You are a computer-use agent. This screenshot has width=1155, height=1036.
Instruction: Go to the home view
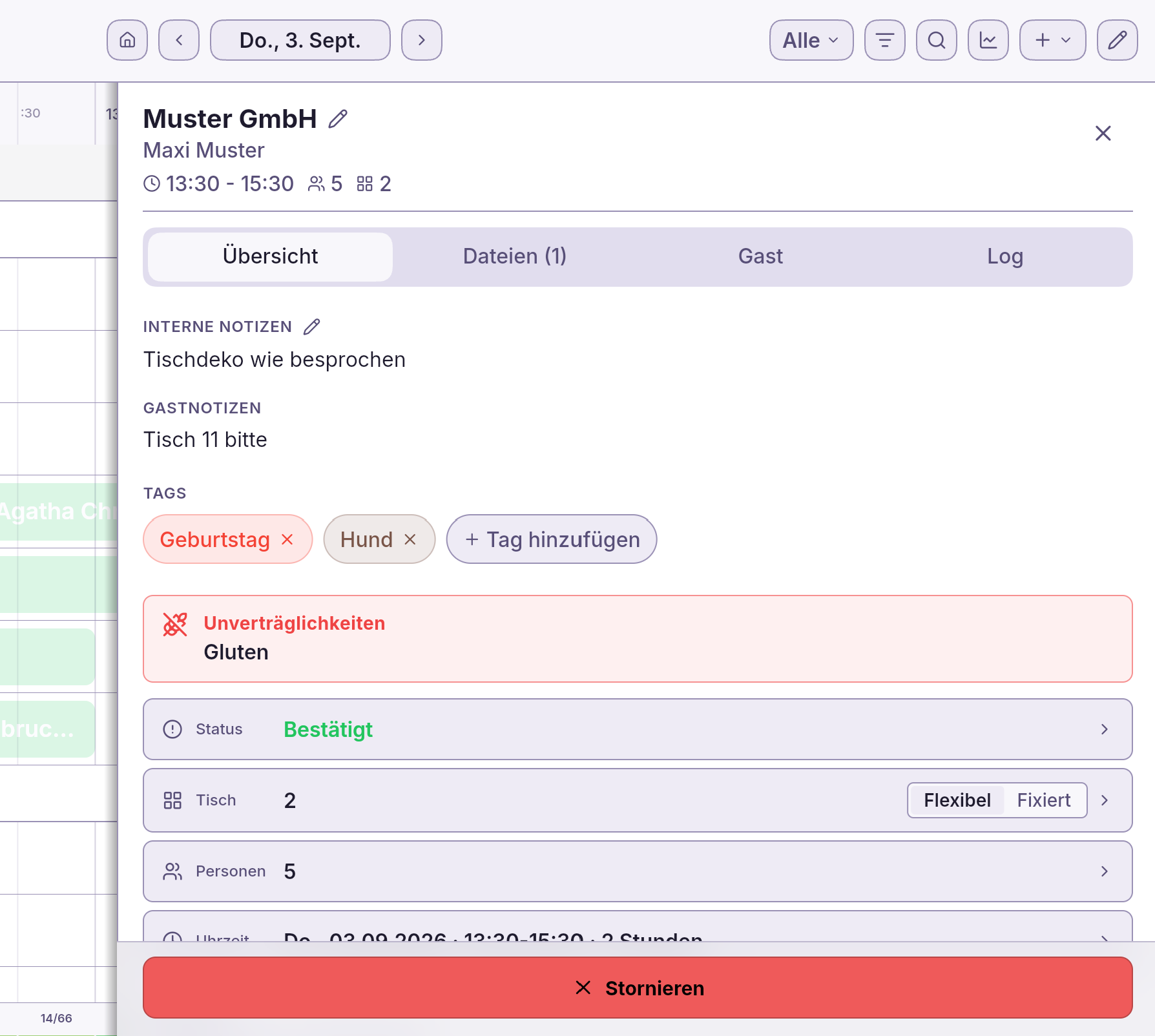127,40
